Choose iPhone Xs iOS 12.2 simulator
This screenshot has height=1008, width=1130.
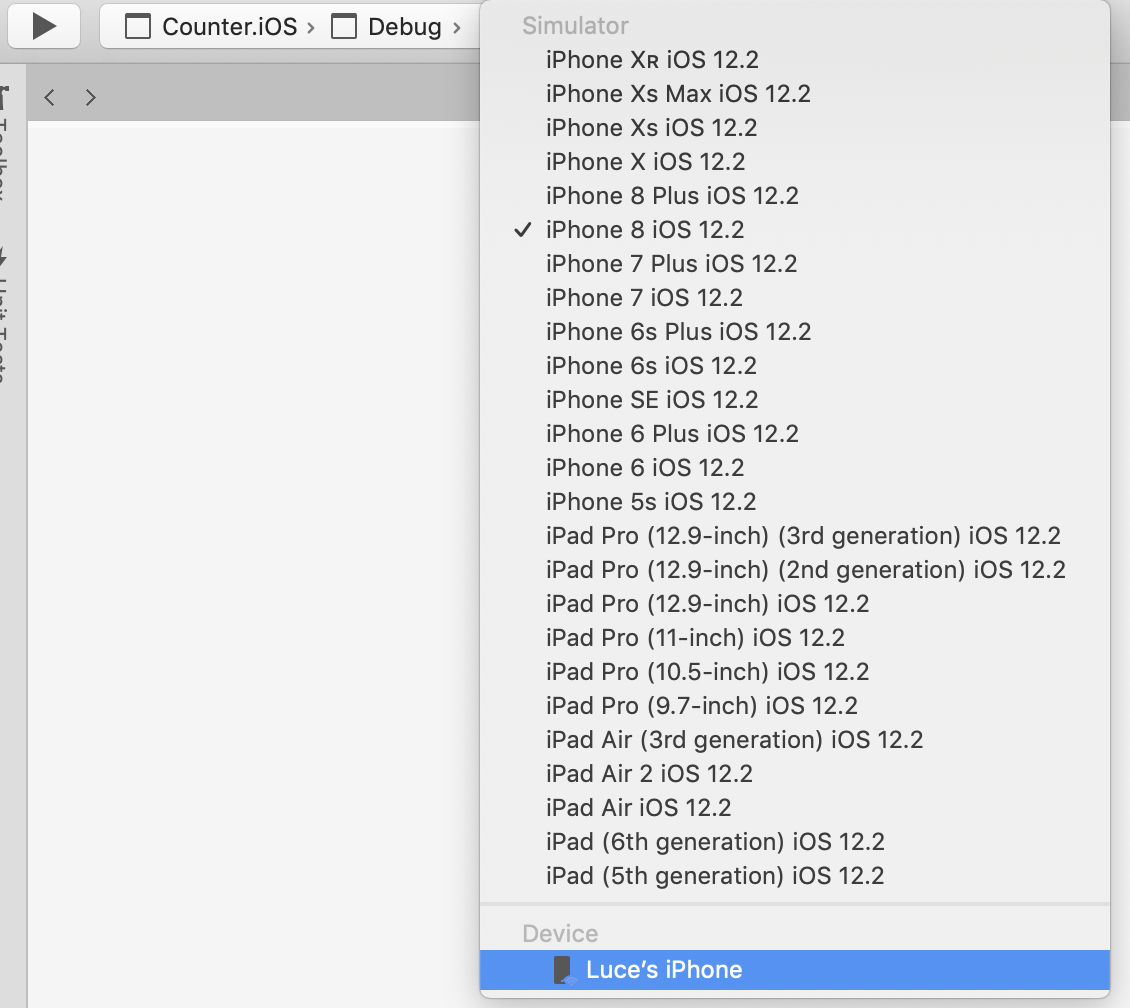click(795, 128)
